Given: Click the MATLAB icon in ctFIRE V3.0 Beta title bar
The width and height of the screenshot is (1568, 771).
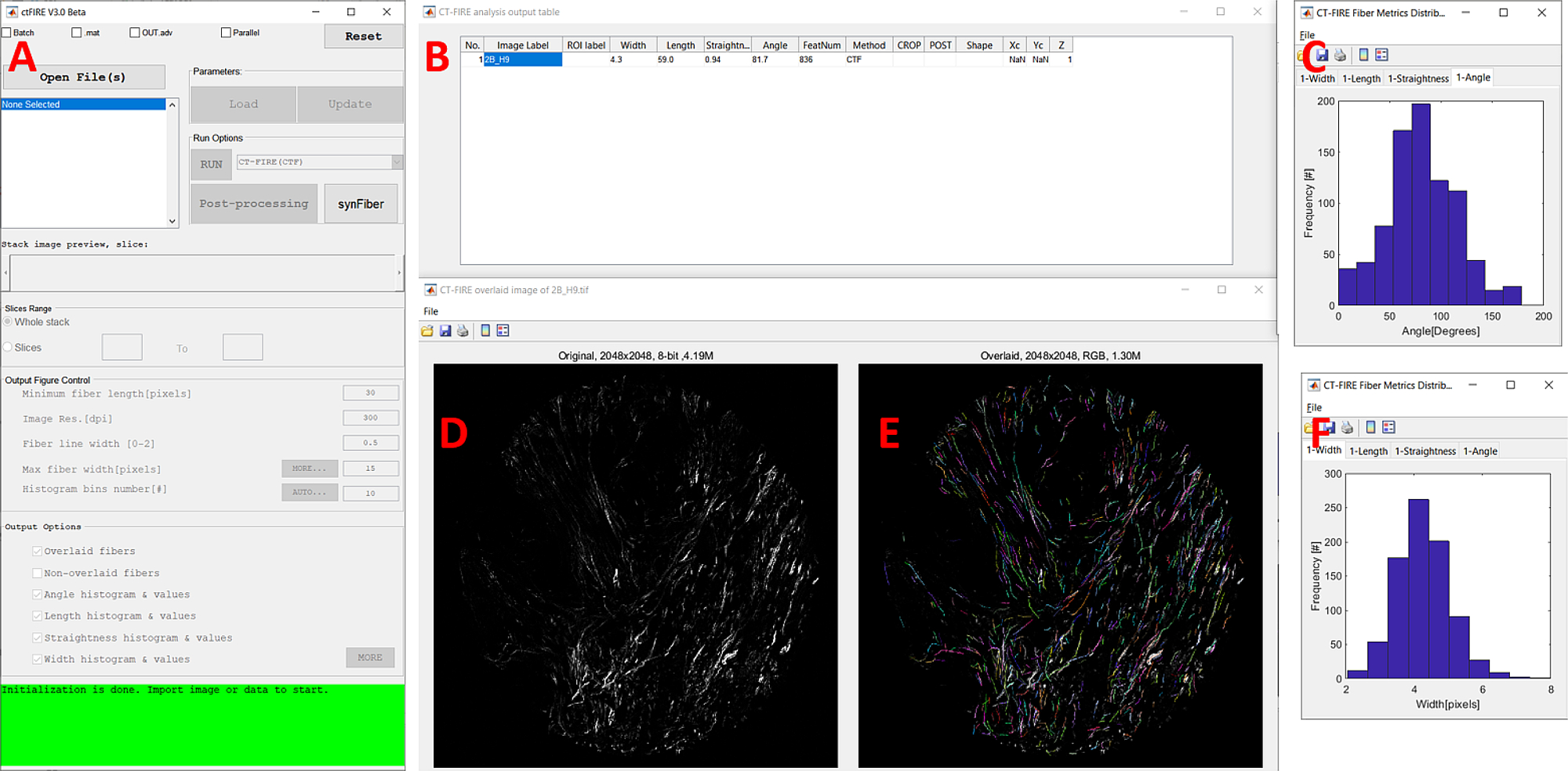Looking at the screenshot, I should (x=12, y=12).
